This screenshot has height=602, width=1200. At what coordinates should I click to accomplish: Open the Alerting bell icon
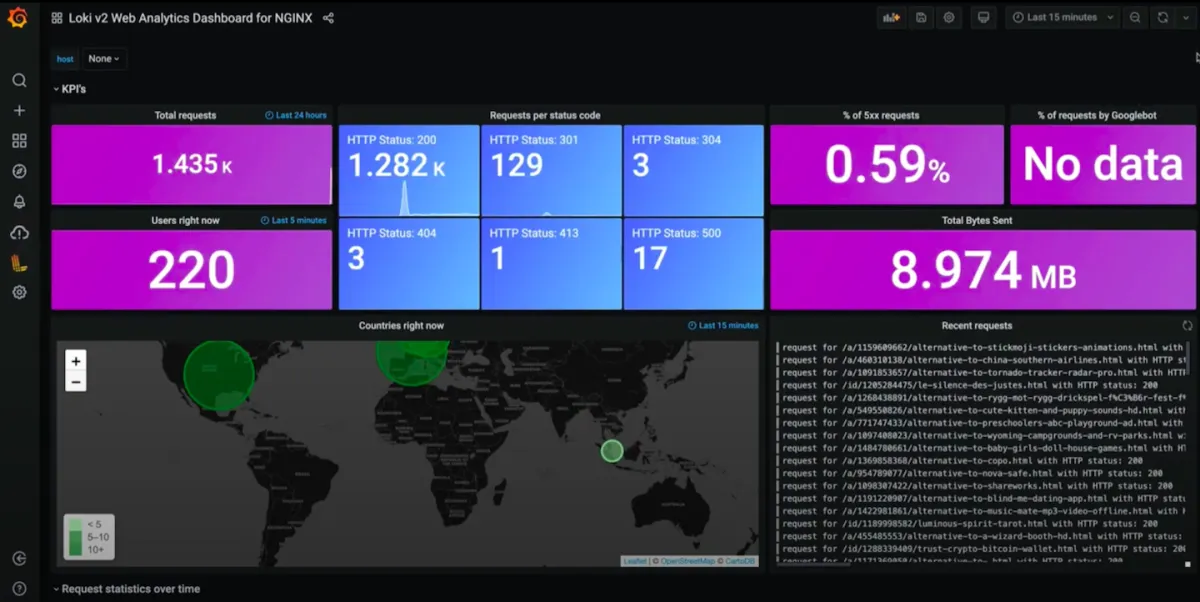tap(19, 201)
